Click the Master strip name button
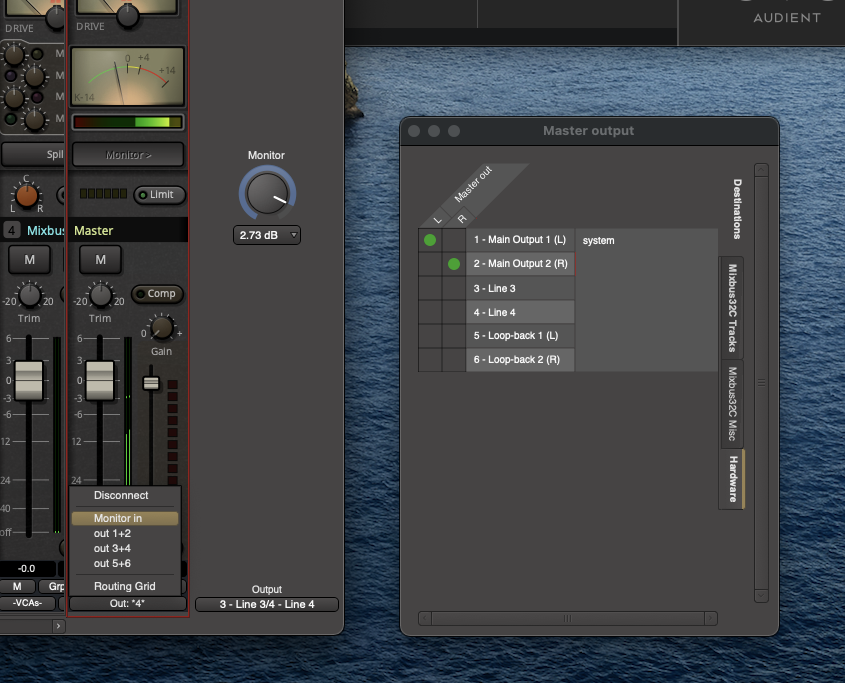The width and height of the screenshot is (845, 683). pyautogui.click(x=128, y=230)
